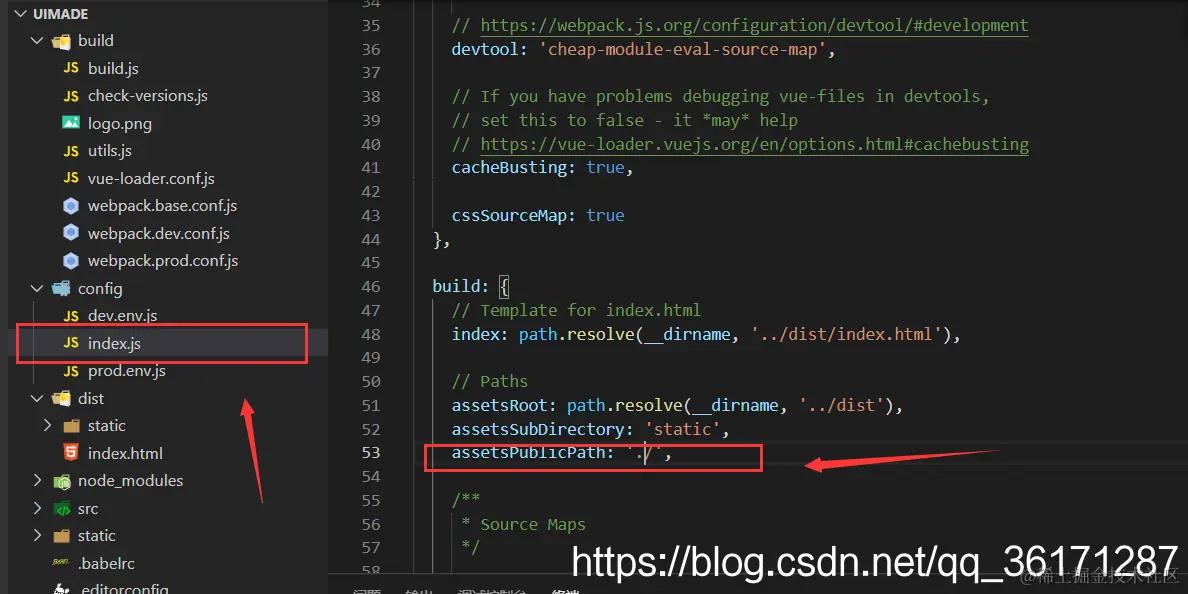Image resolution: width=1188 pixels, height=594 pixels.
Task: Click the JS icon of index.js
Action: (71, 343)
